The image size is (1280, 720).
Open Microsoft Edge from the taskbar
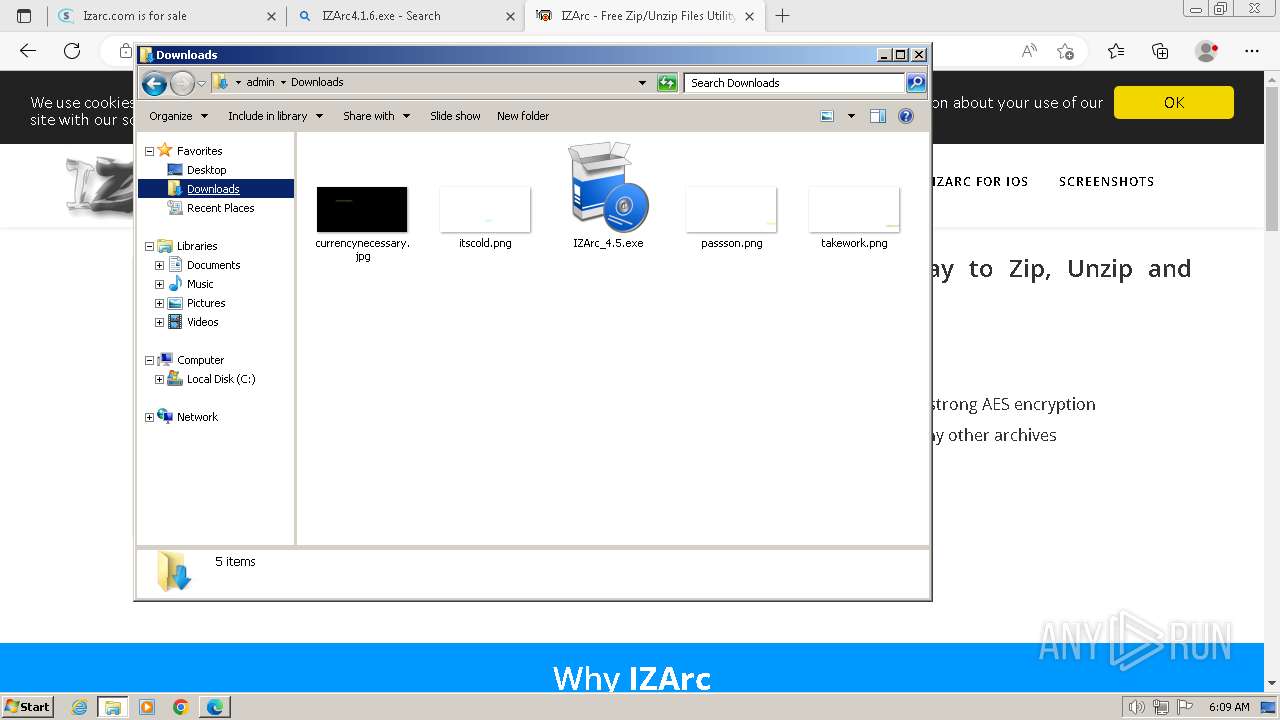[x=215, y=707]
